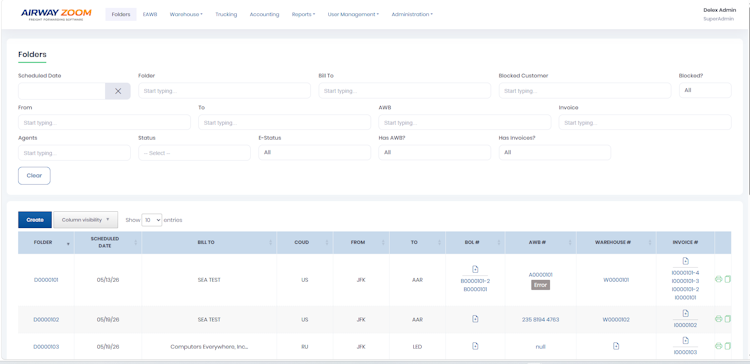Screen dimensions: 750x364
Task: Add a new invoice for folder D0000101
Action: 685,261
